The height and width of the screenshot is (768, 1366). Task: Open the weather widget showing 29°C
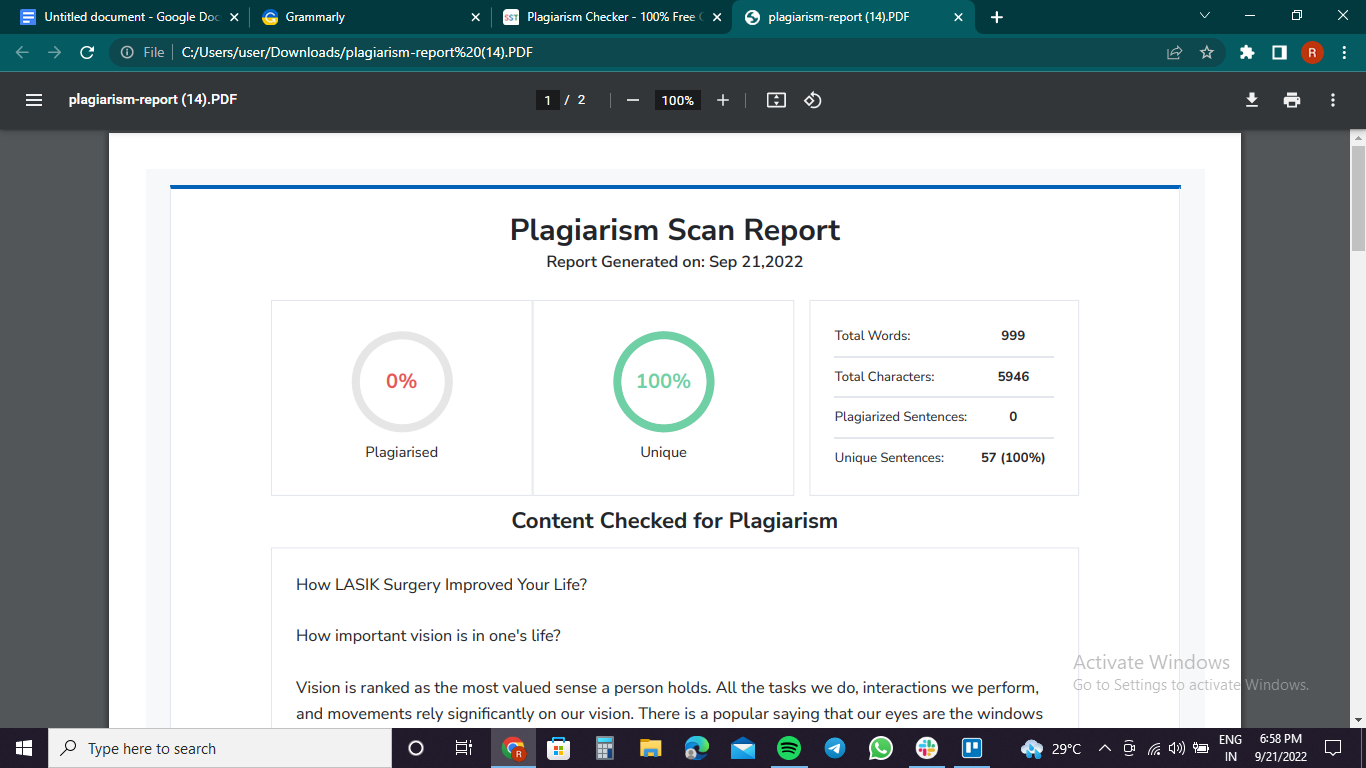[1051, 748]
